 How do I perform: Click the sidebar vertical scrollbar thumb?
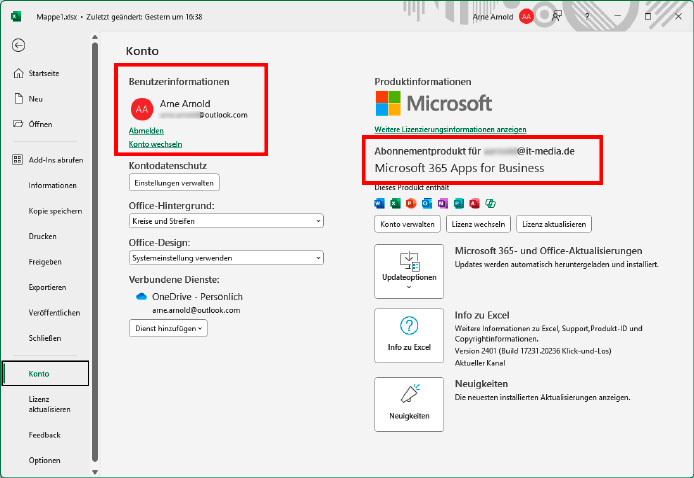[x=95, y=252]
